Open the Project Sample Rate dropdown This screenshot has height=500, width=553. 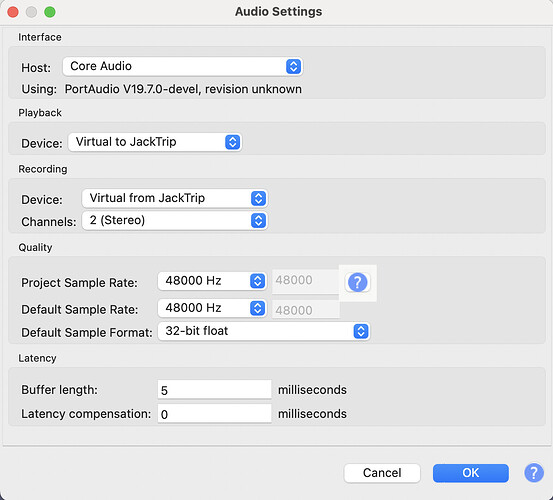212,281
